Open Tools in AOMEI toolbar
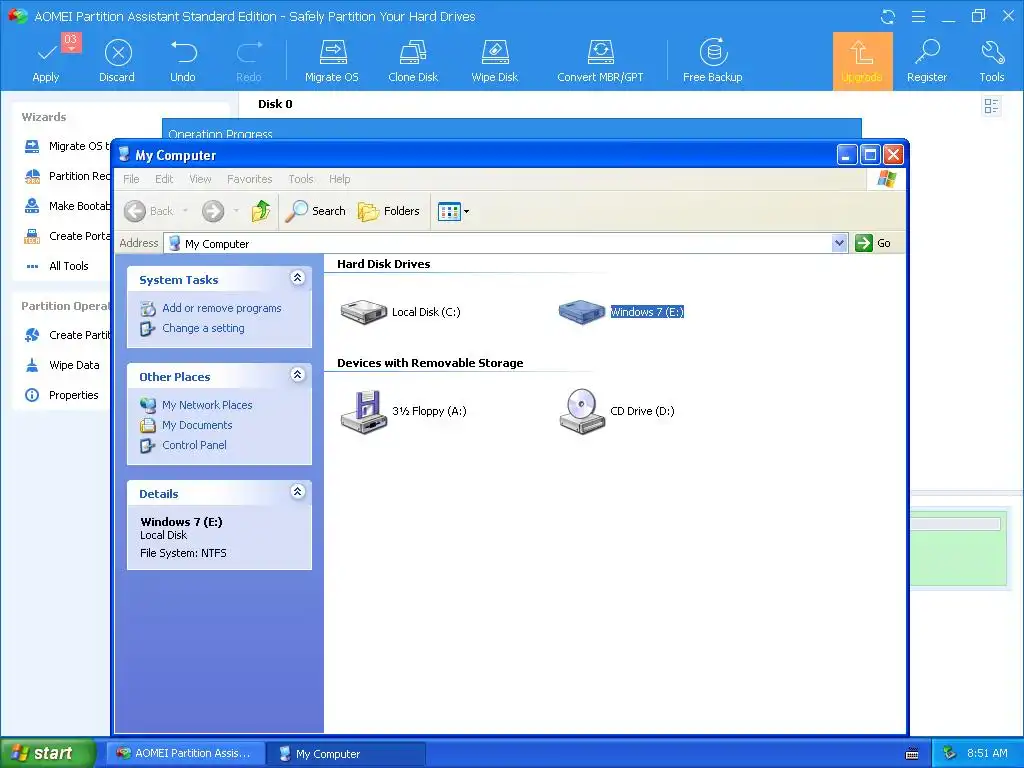 tap(991, 61)
